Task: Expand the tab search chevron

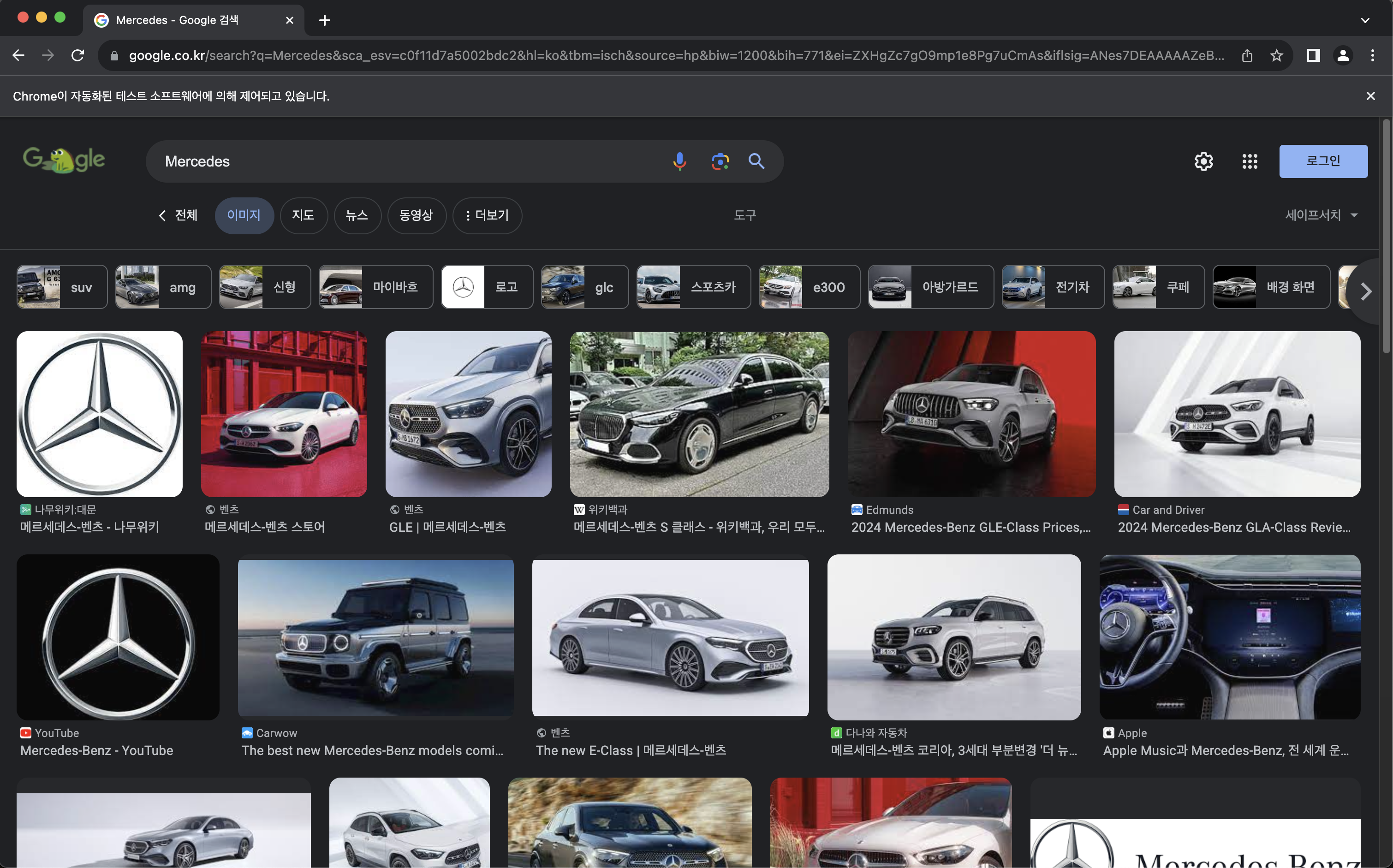Action: tap(1365, 21)
